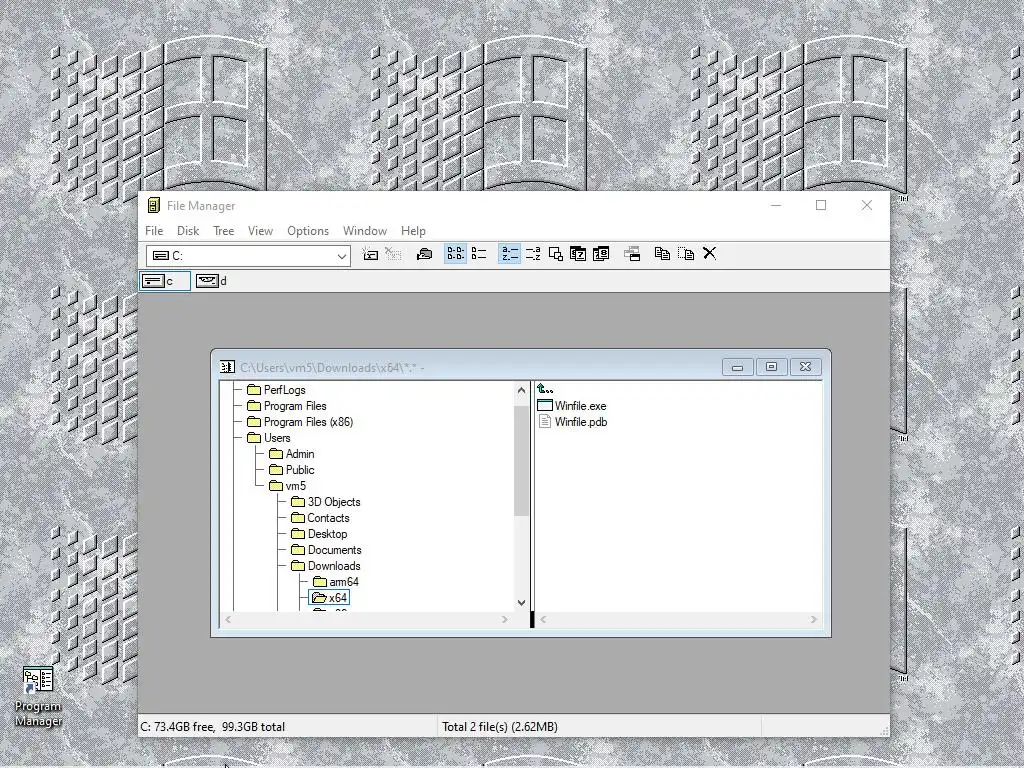Click tree pane scroll up arrow

(x=521, y=391)
